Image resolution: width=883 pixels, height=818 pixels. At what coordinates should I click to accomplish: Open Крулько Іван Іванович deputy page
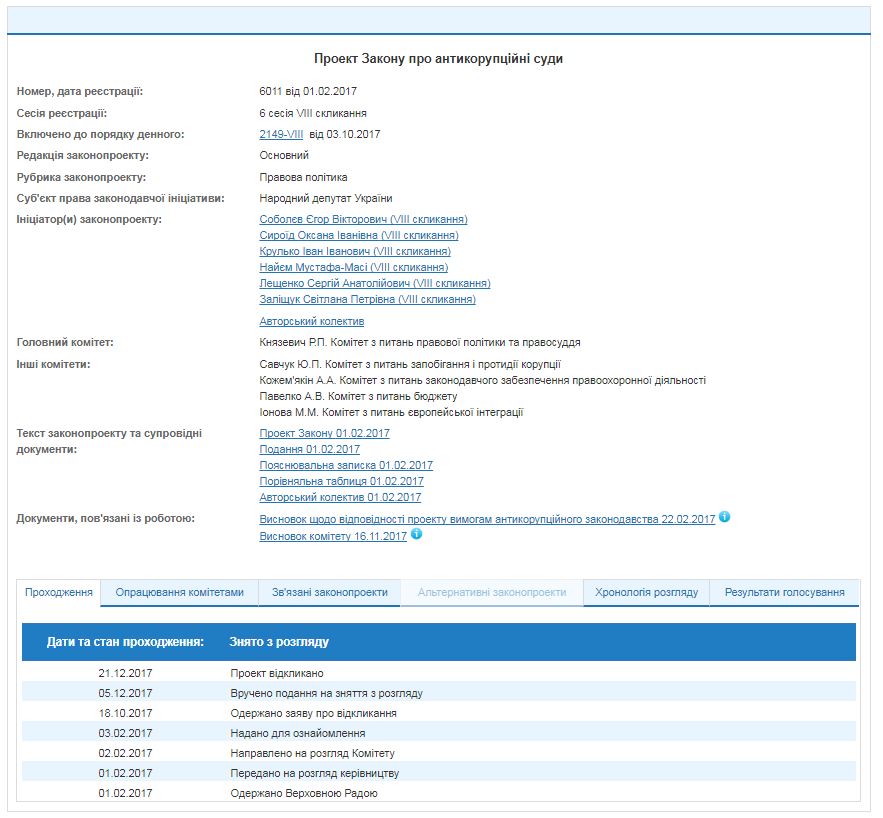(355, 251)
